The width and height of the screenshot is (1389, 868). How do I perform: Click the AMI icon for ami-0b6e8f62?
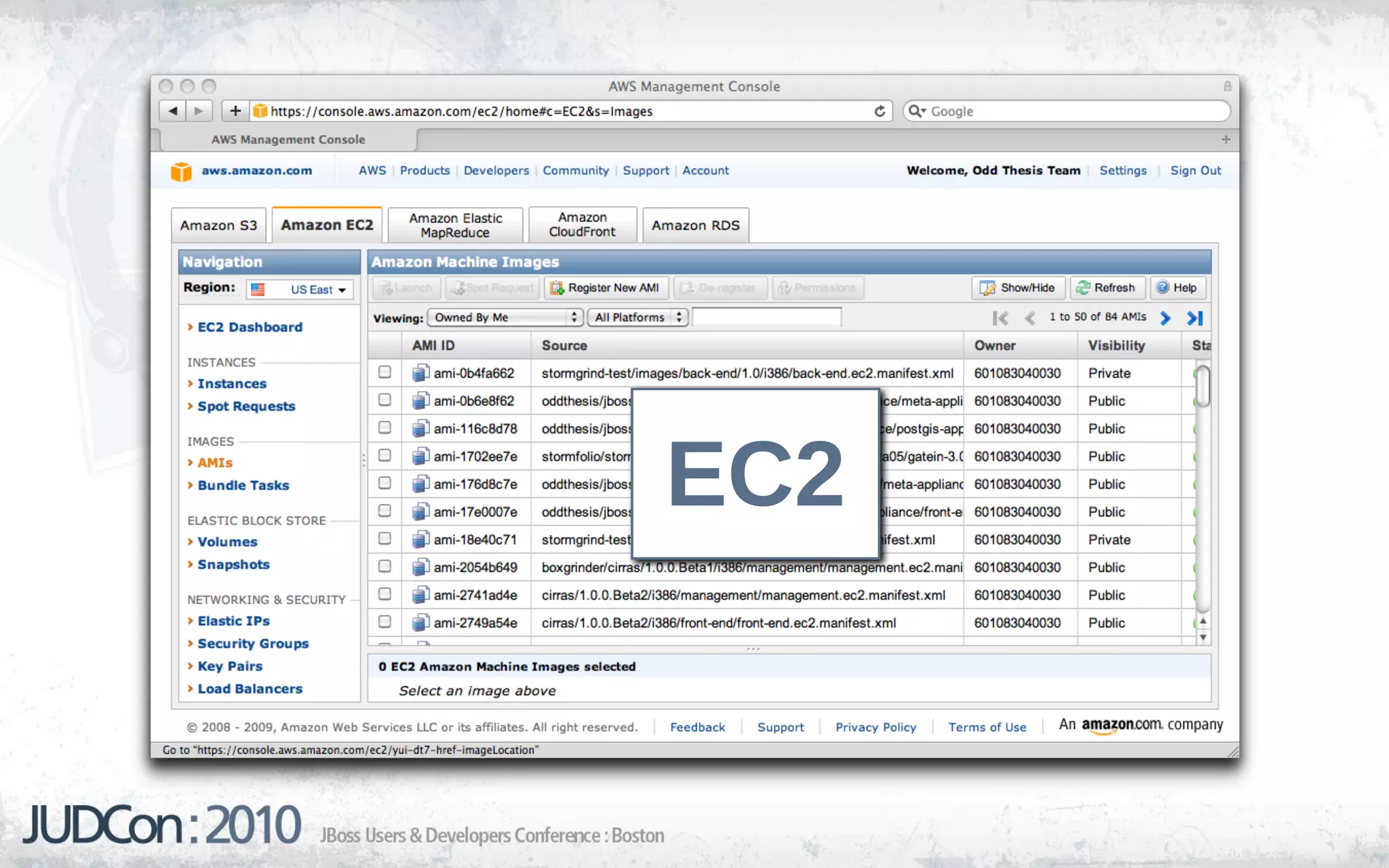(420, 401)
